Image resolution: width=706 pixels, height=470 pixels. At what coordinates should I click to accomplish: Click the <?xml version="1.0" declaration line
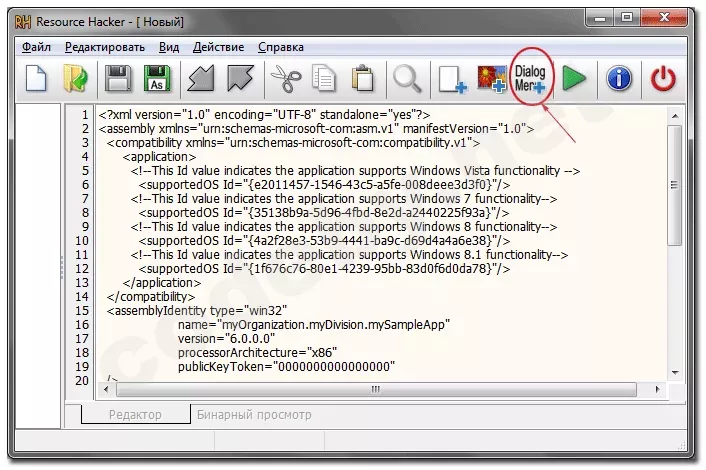tap(264, 115)
